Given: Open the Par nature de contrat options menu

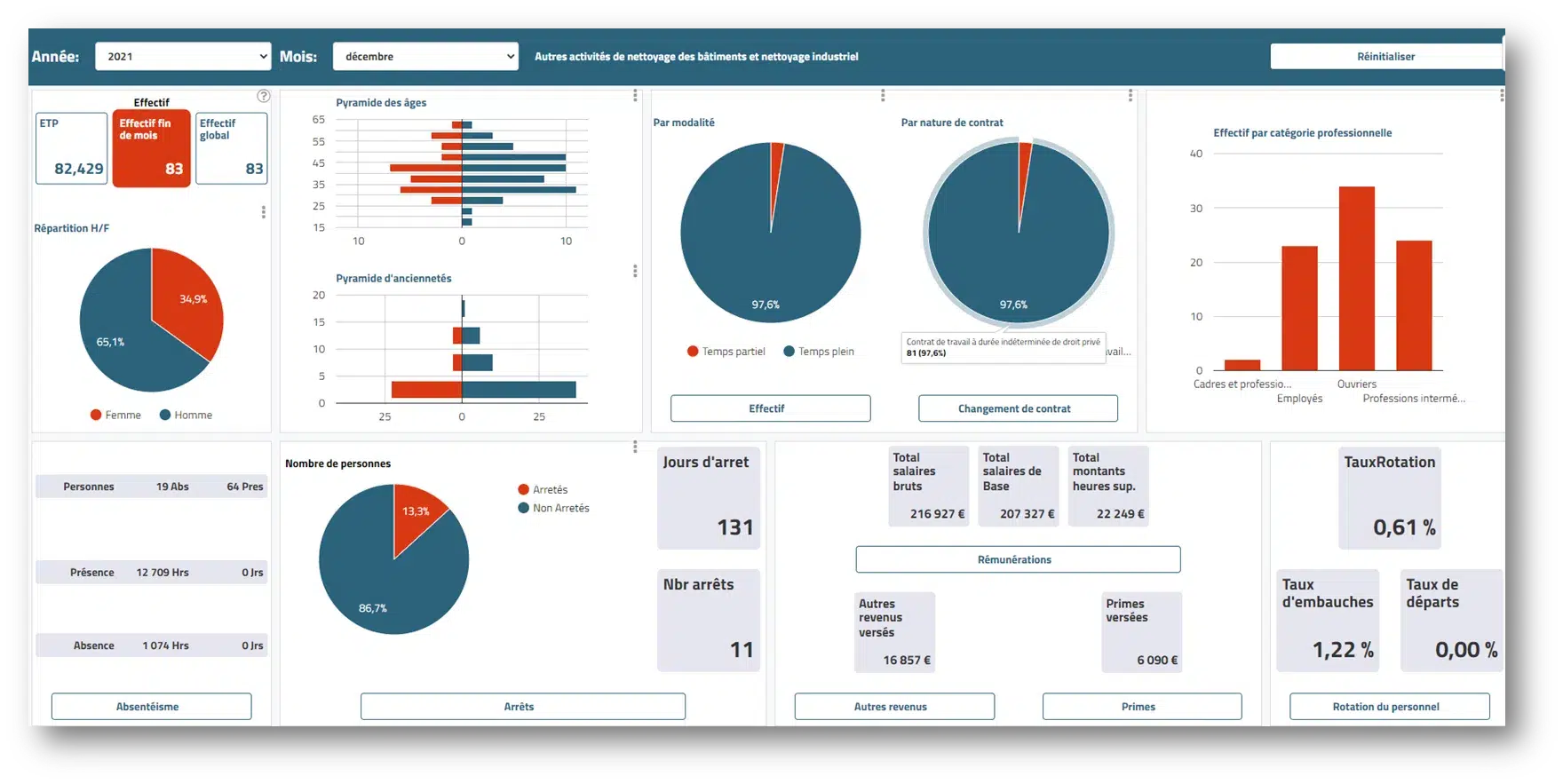Looking at the screenshot, I should (1130, 95).
